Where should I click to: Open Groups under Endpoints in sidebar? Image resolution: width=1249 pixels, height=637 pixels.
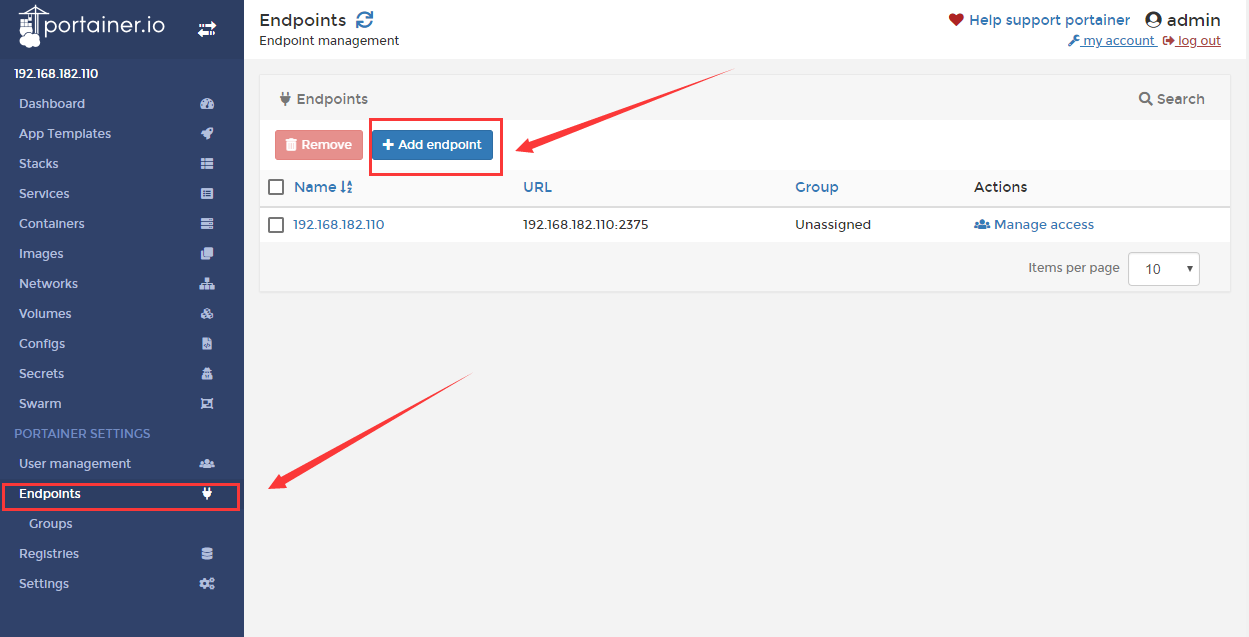click(x=51, y=524)
